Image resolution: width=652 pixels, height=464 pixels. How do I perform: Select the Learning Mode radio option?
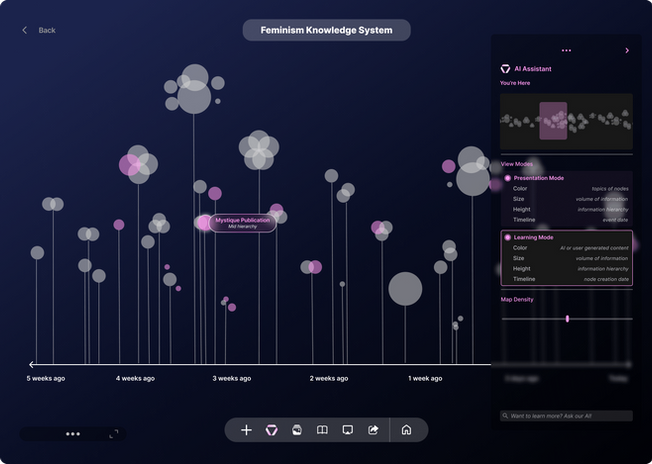tap(508, 237)
